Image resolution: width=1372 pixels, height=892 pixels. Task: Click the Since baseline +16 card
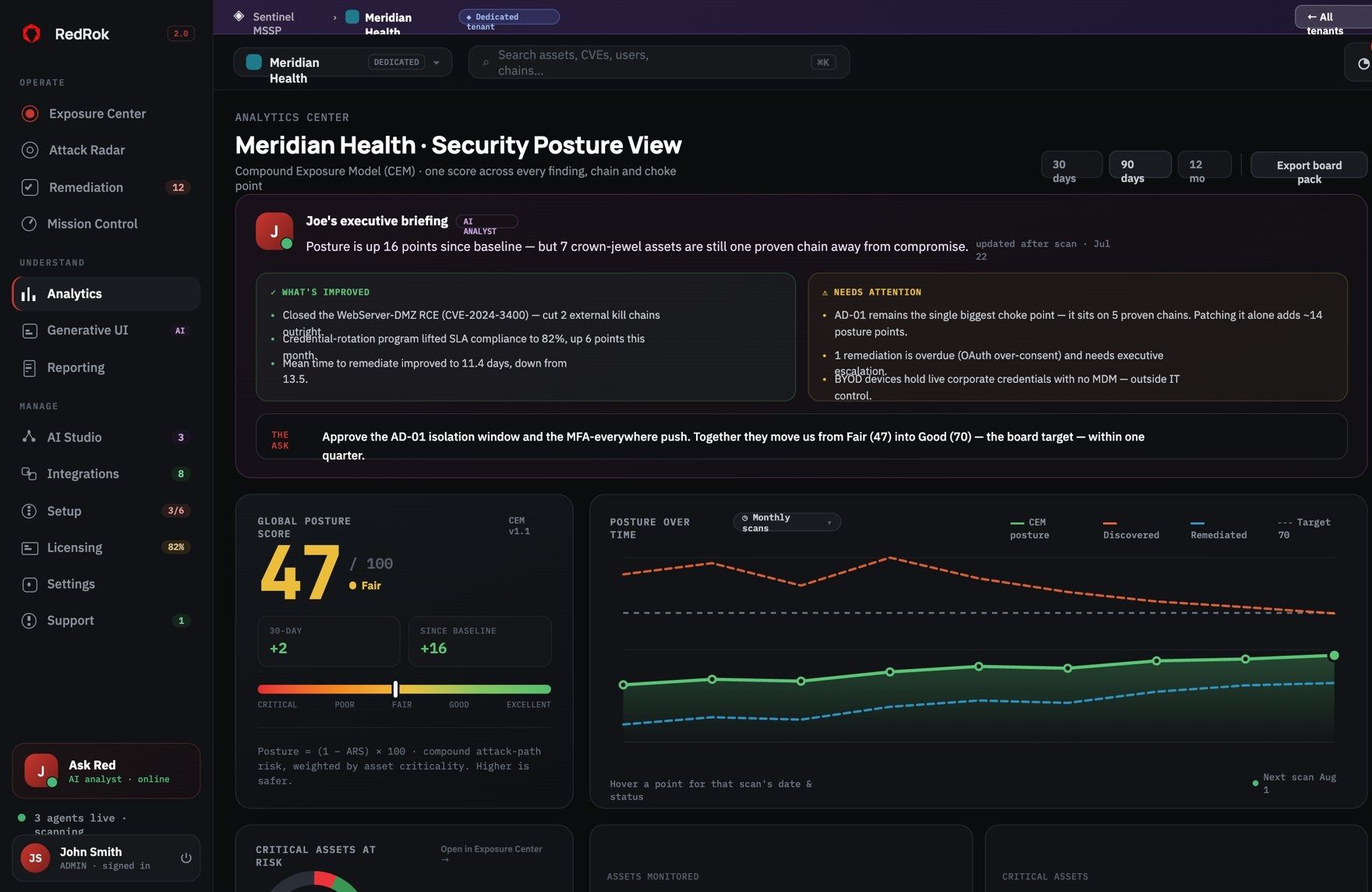click(479, 641)
